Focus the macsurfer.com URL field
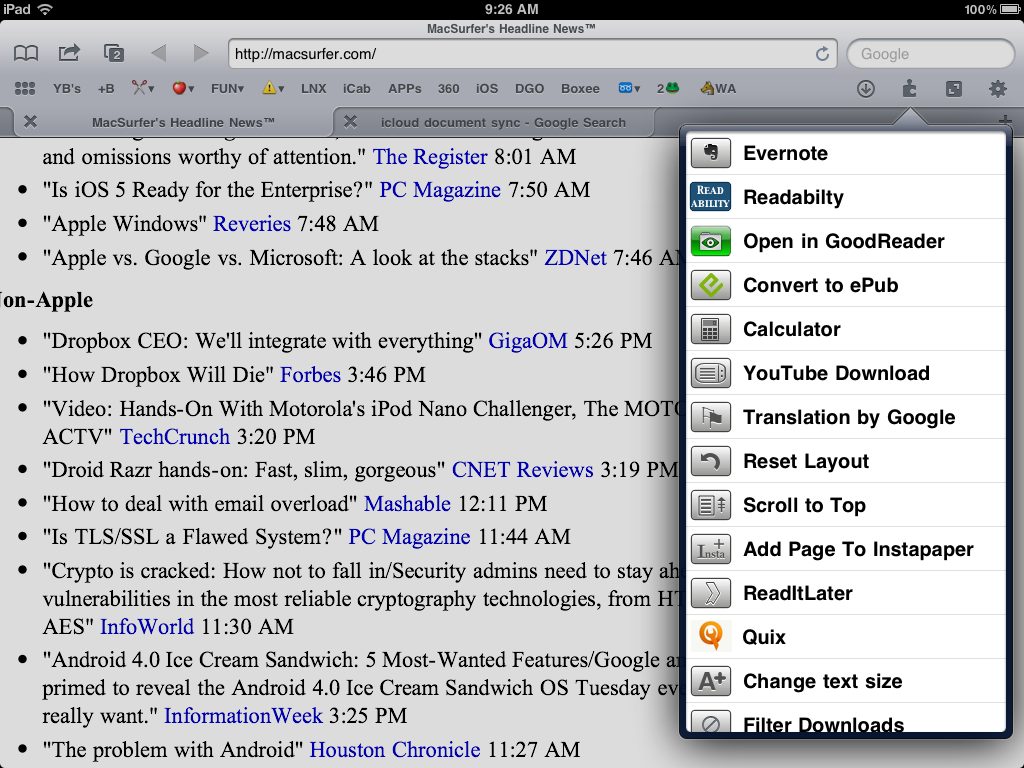Image resolution: width=1024 pixels, height=768 pixels. [x=532, y=54]
